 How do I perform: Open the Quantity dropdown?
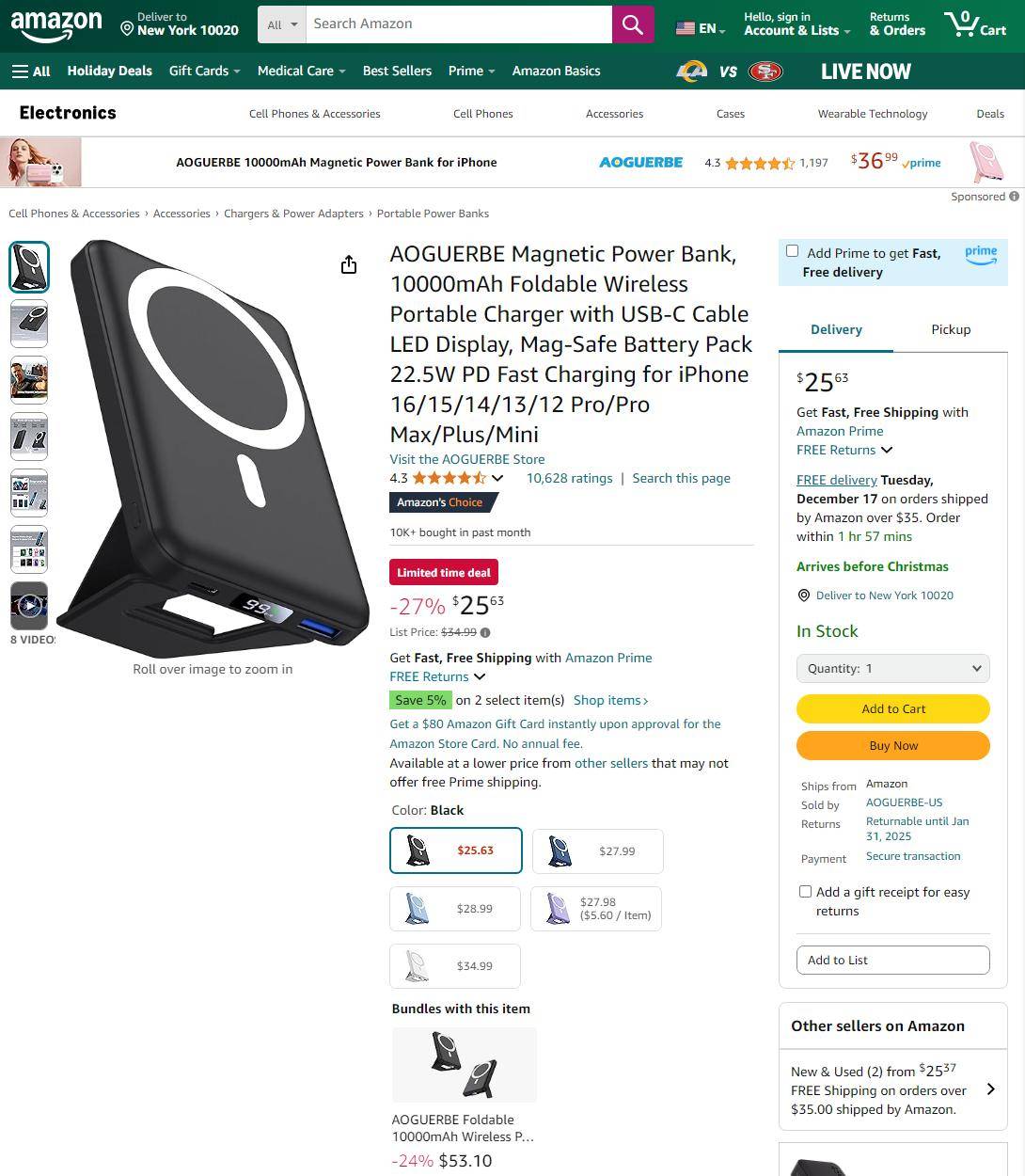coord(893,668)
